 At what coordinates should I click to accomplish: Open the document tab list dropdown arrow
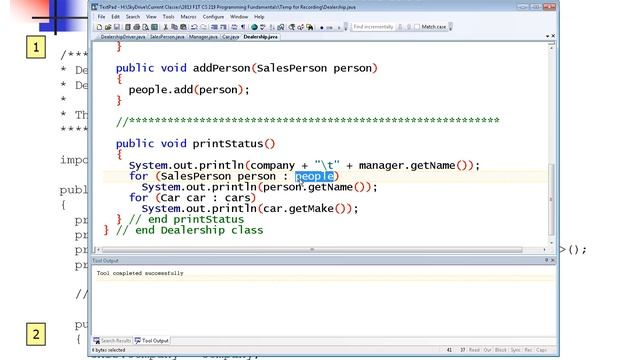pyautogui.click(x=547, y=36)
